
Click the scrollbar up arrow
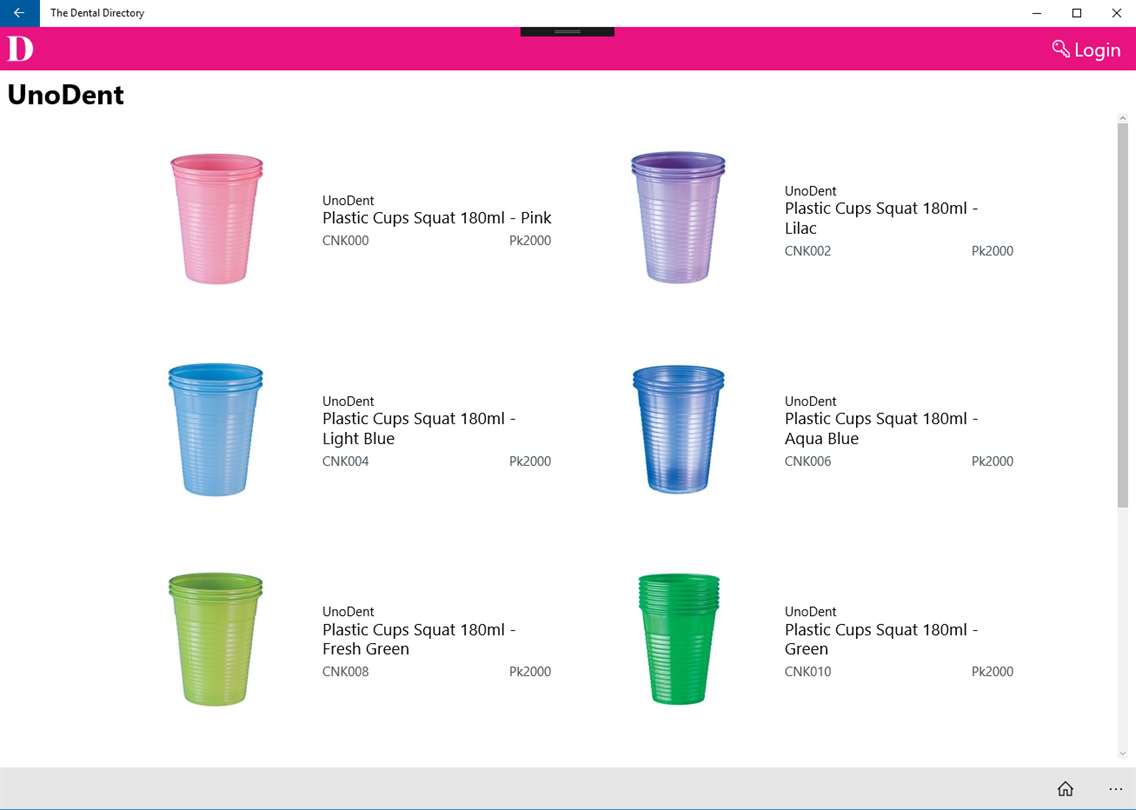(1122, 118)
